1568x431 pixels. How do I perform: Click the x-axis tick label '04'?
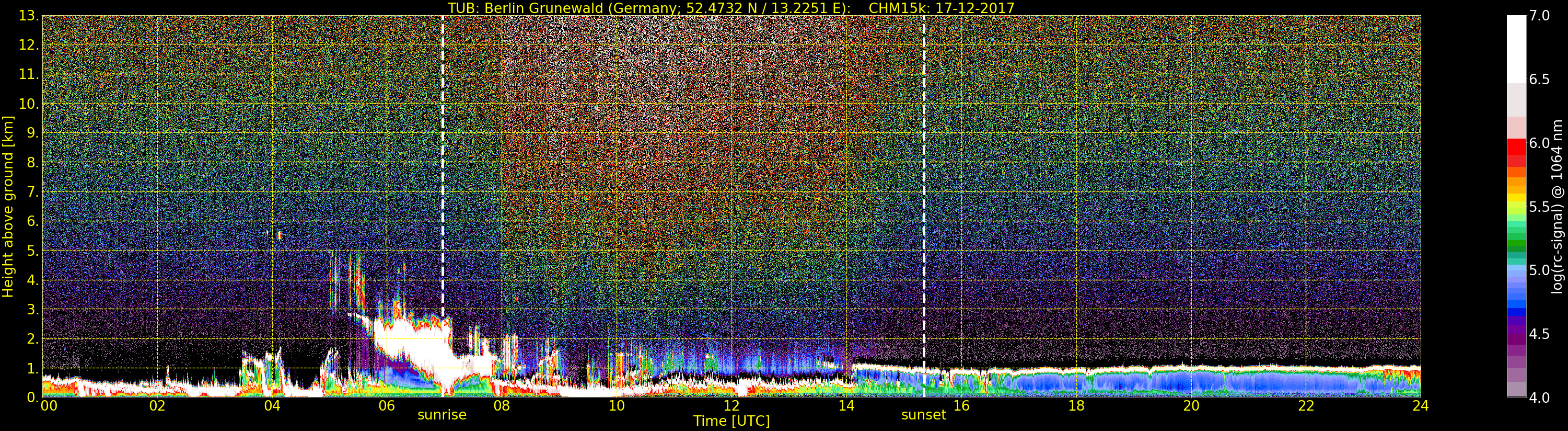coord(272,405)
